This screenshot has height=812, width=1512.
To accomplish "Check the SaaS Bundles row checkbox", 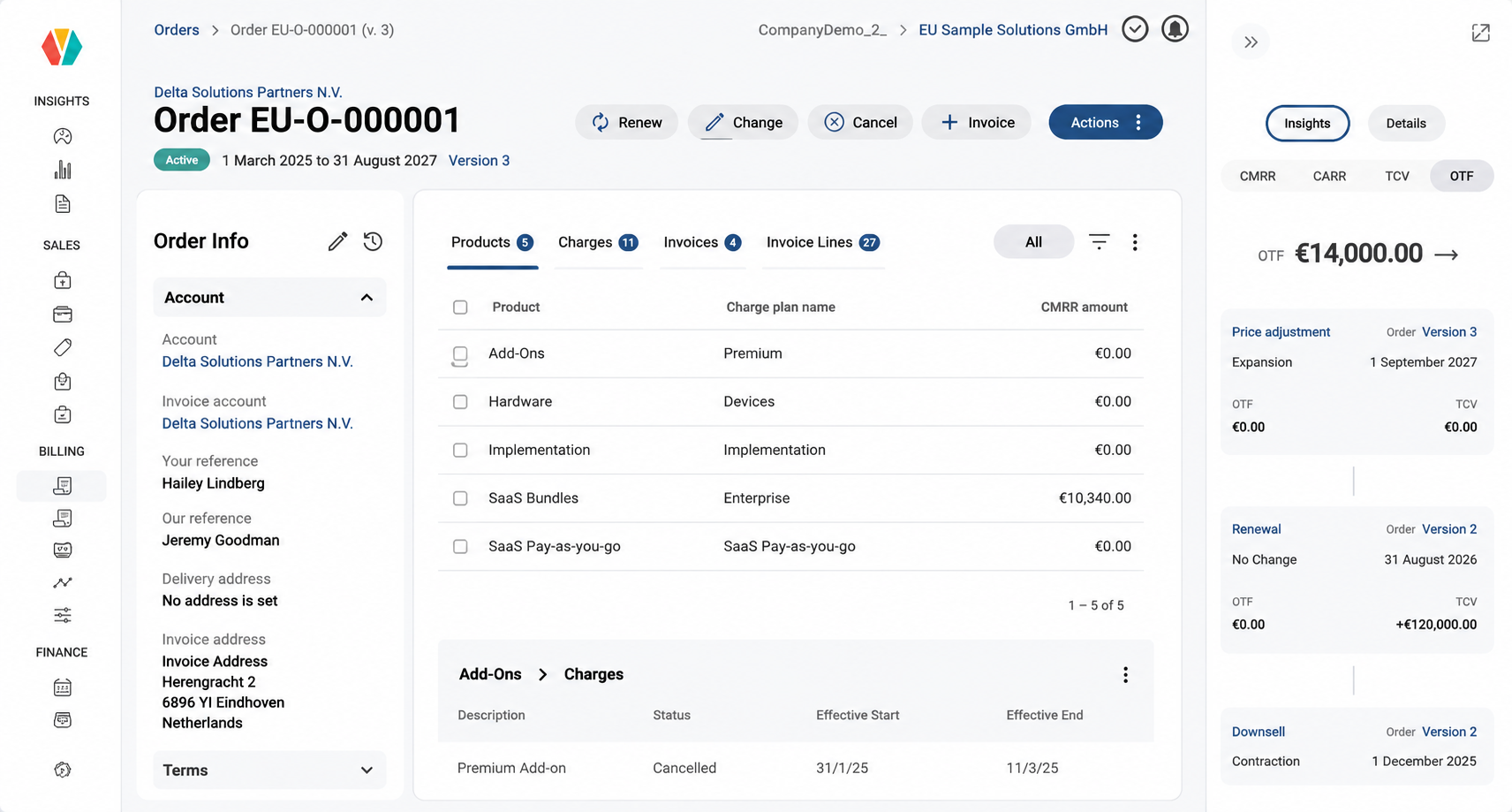I will [460, 498].
